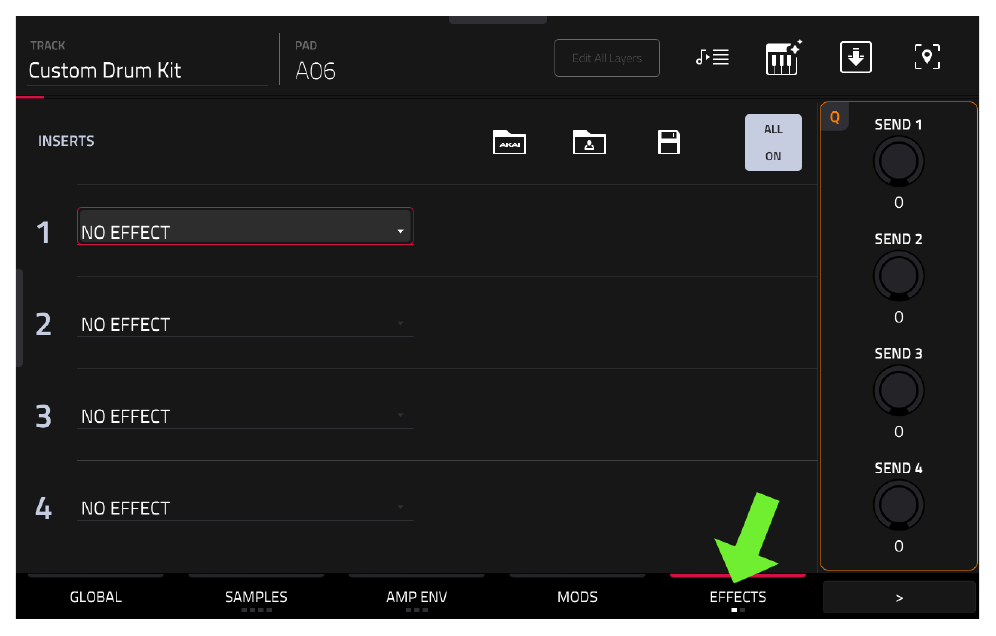Switch to the MODS tab
Viewport: 996px width, 636px height.
(x=577, y=596)
